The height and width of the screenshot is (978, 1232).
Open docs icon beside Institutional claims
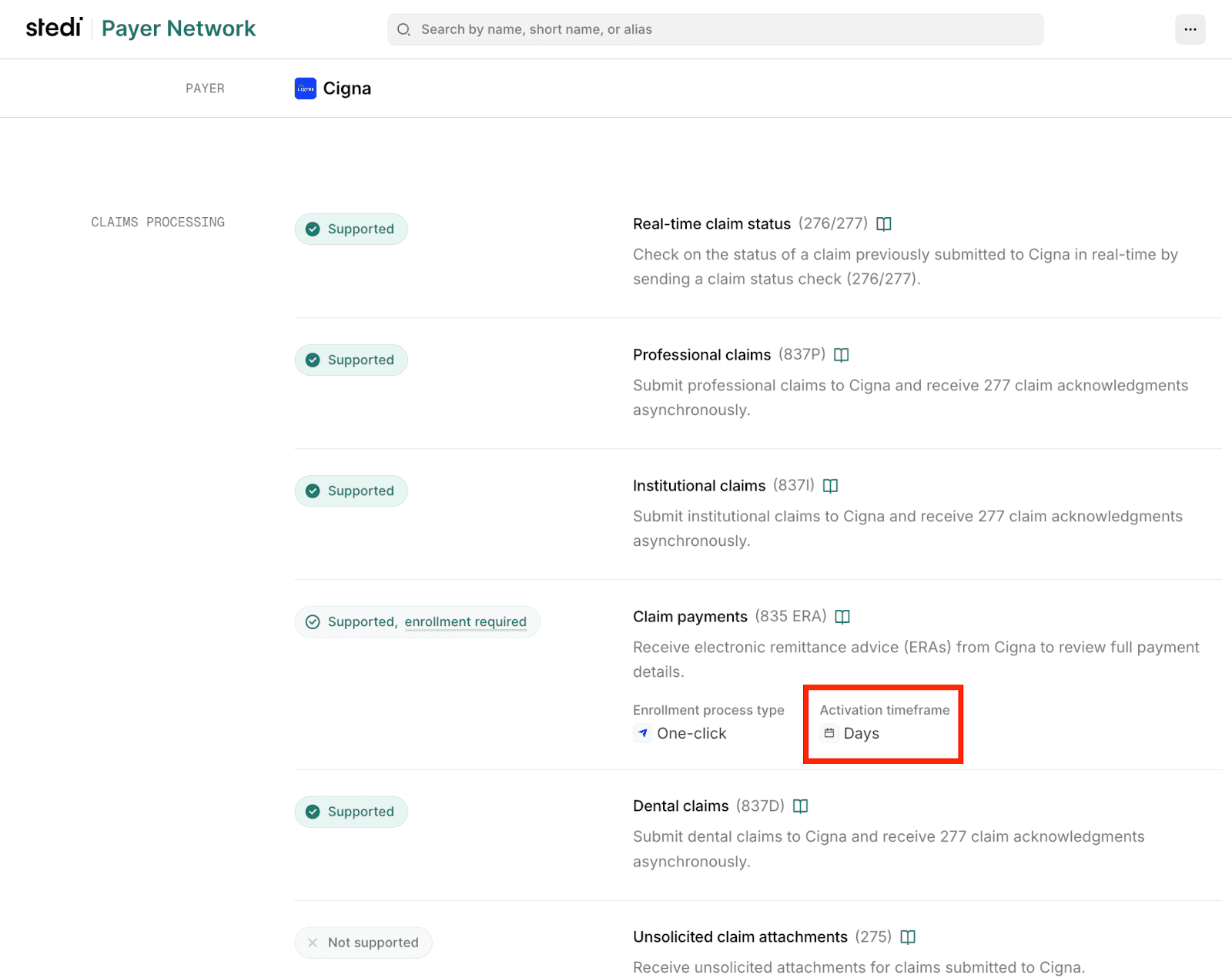point(830,486)
